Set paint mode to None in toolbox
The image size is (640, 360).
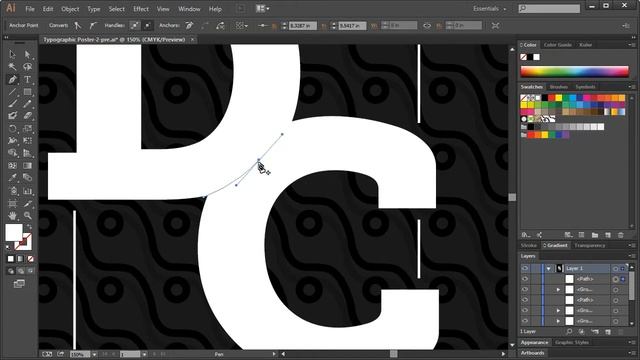(30, 259)
